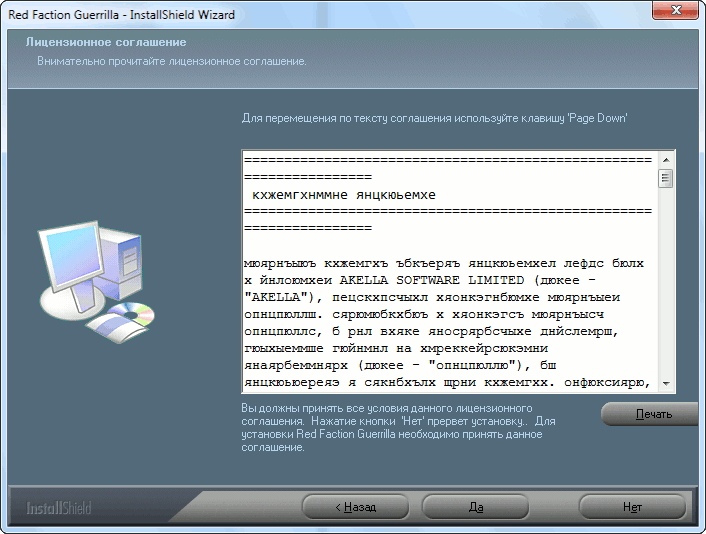Click the 'Page Down' instruction text
The image size is (706, 534).
coord(434,118)
